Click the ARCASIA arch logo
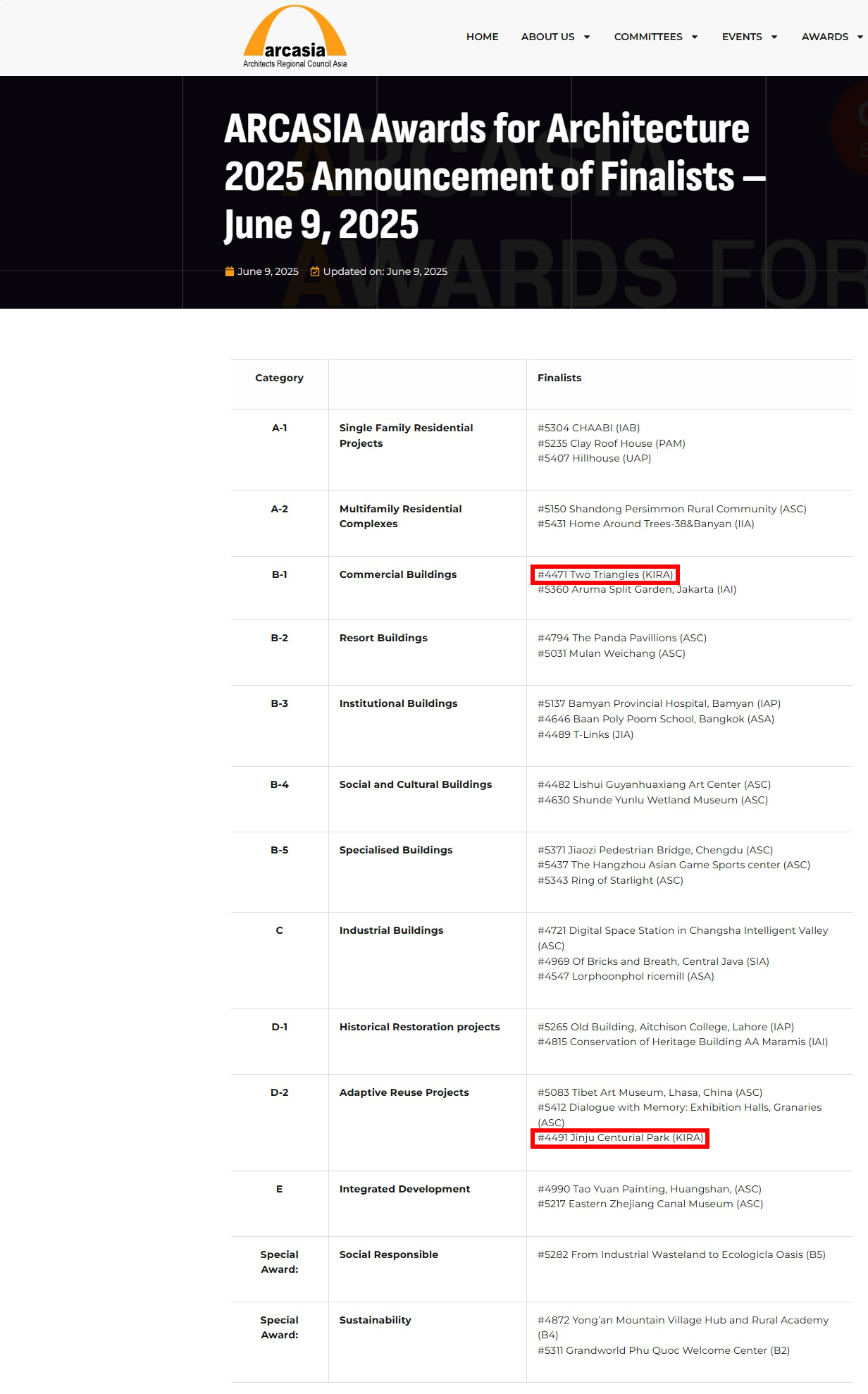Image resolution: width=868 pixels, height=1394 pixels. [294, 37]
